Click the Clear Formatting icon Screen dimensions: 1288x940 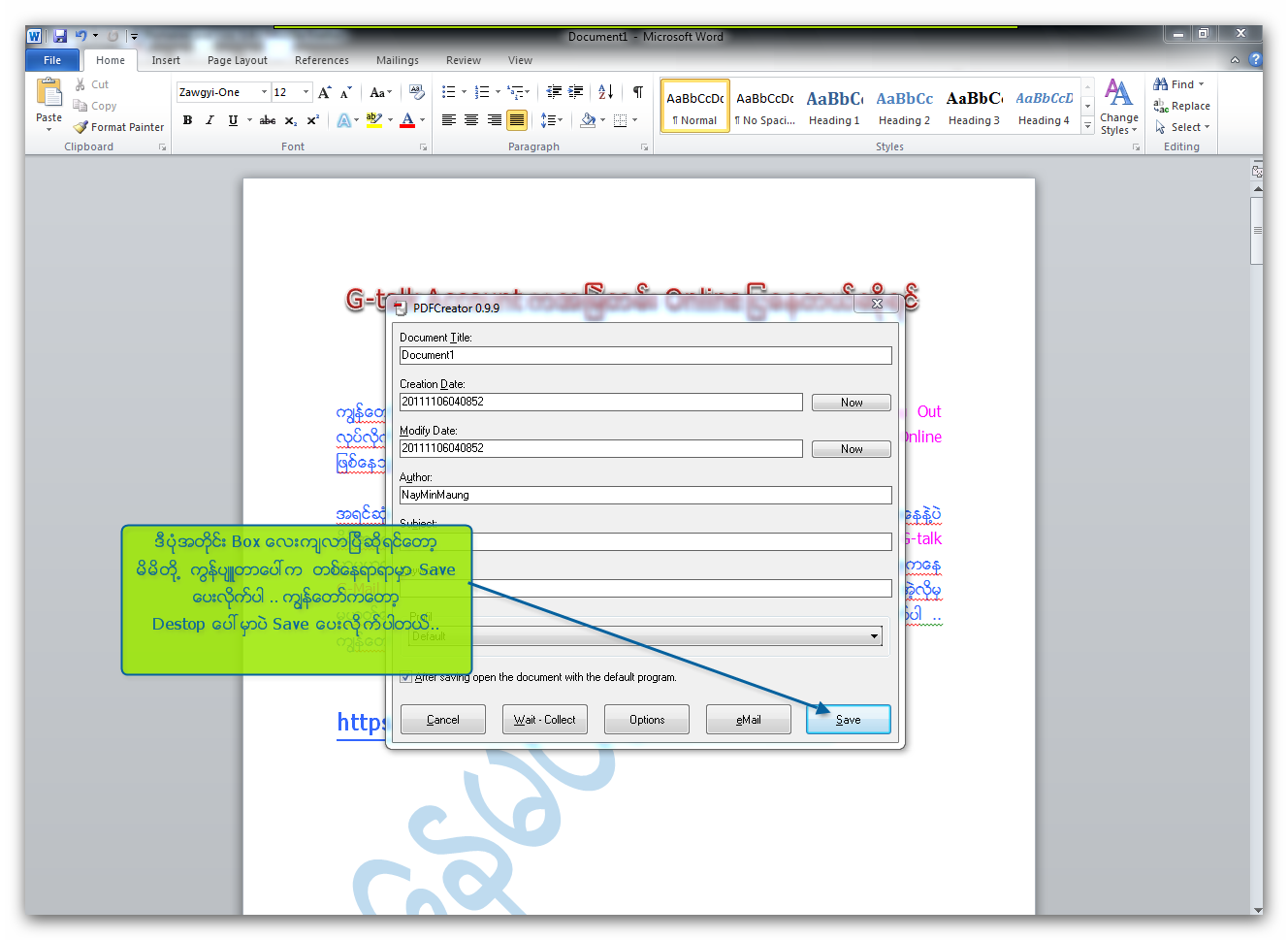point(417,92)
